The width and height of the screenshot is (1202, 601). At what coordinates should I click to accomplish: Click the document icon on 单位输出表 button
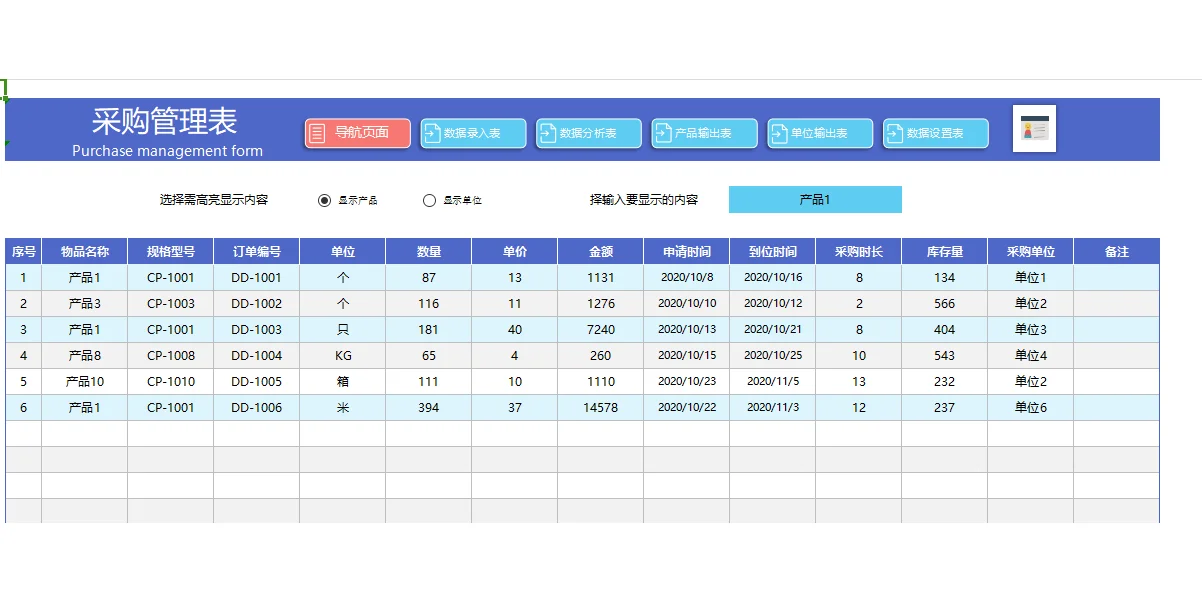point(777,132)
